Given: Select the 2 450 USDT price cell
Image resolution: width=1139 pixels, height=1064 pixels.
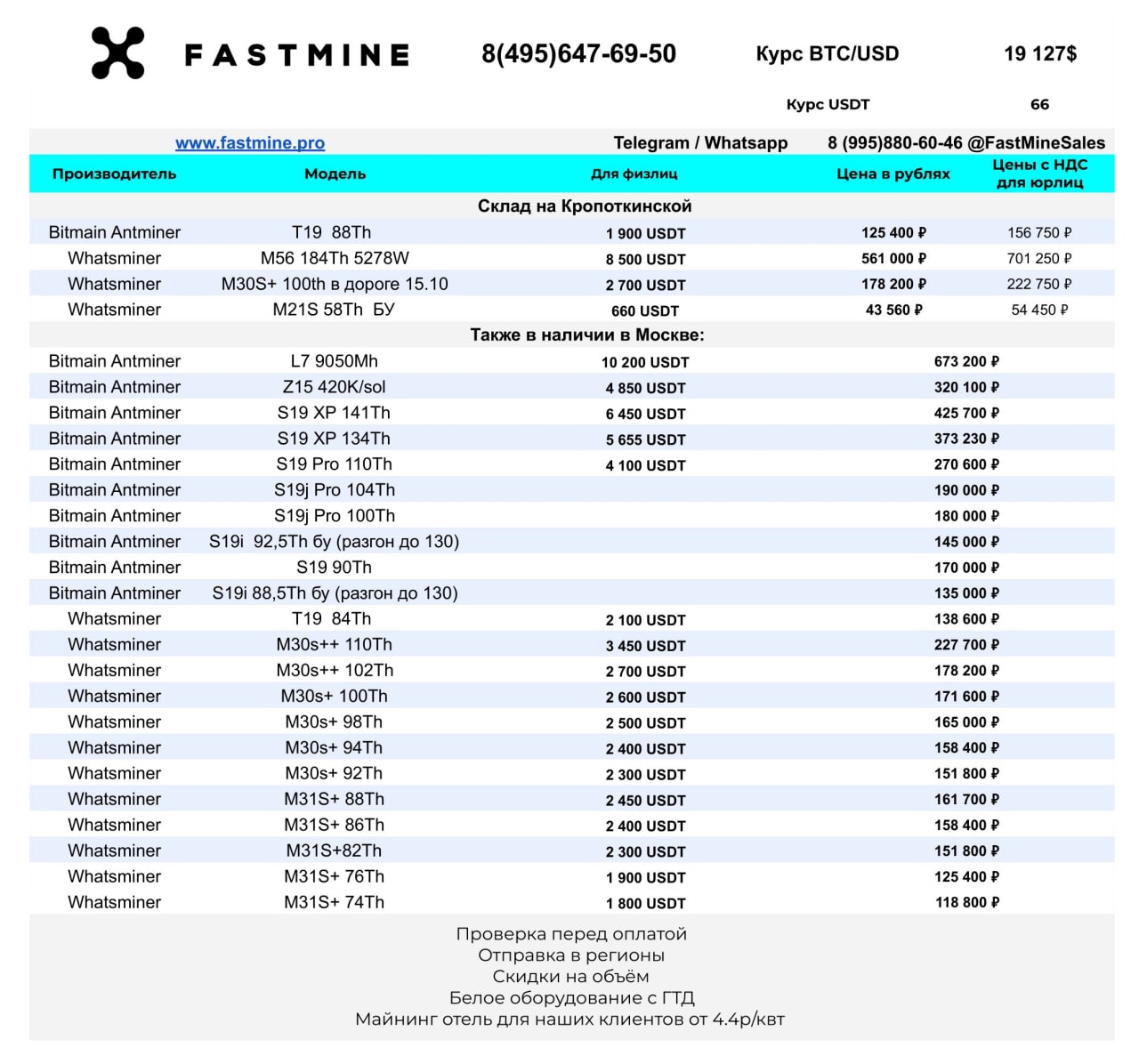Looking at the screenshot, I should point(646,801).
